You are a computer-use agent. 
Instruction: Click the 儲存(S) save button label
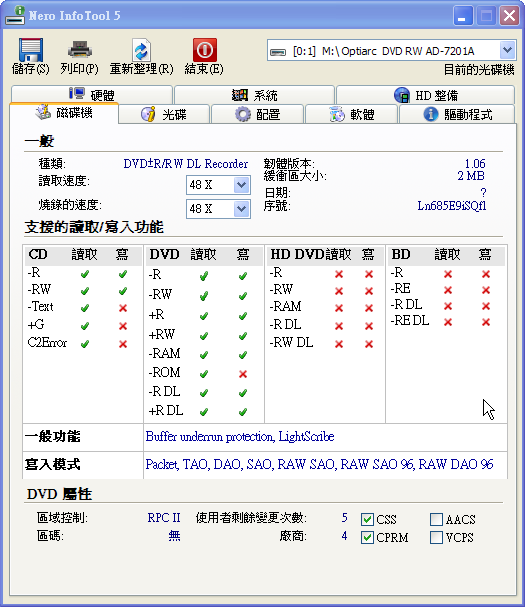tap(31, 69)
